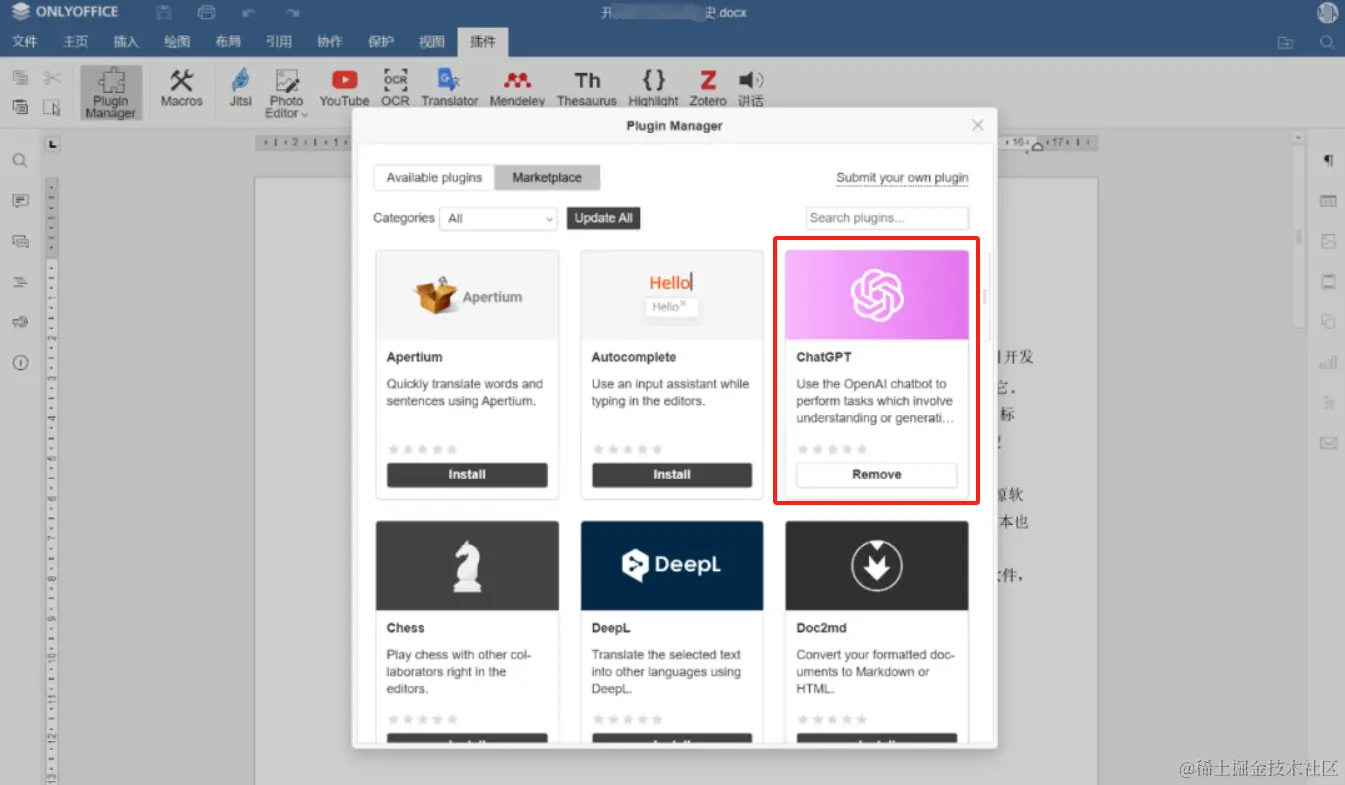Viewport: 1345px width, 785px height.
Task: Remove the ChatGPT plugin
Action: point(877,475)
